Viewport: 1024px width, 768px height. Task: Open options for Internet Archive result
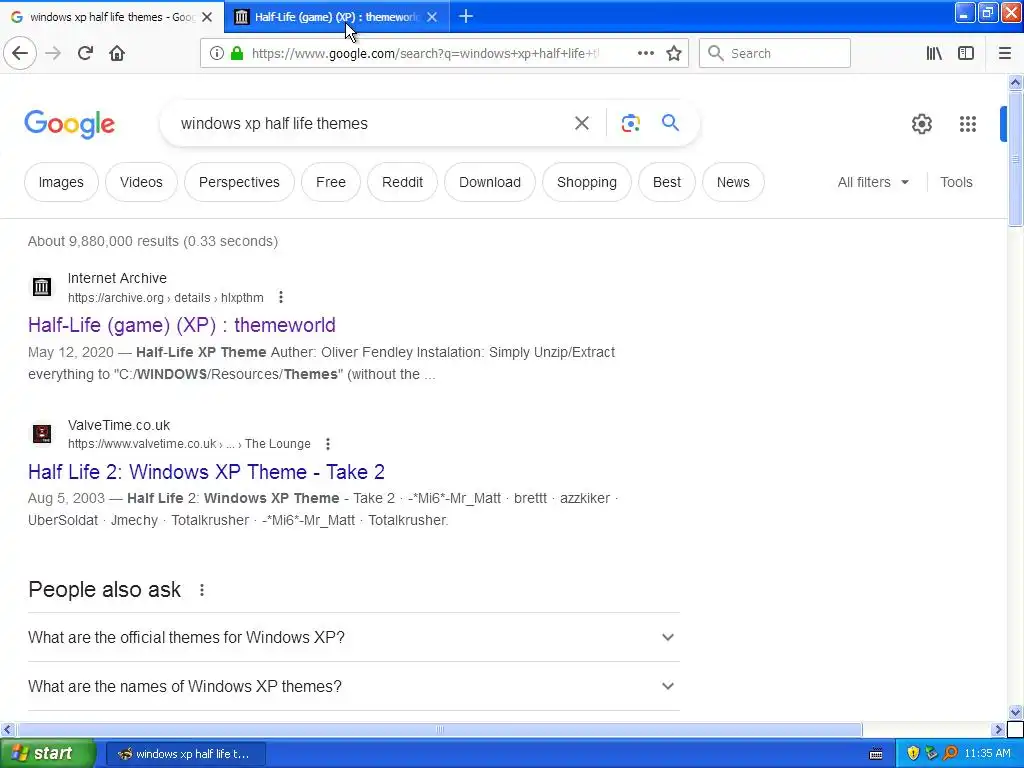(281, 297)
